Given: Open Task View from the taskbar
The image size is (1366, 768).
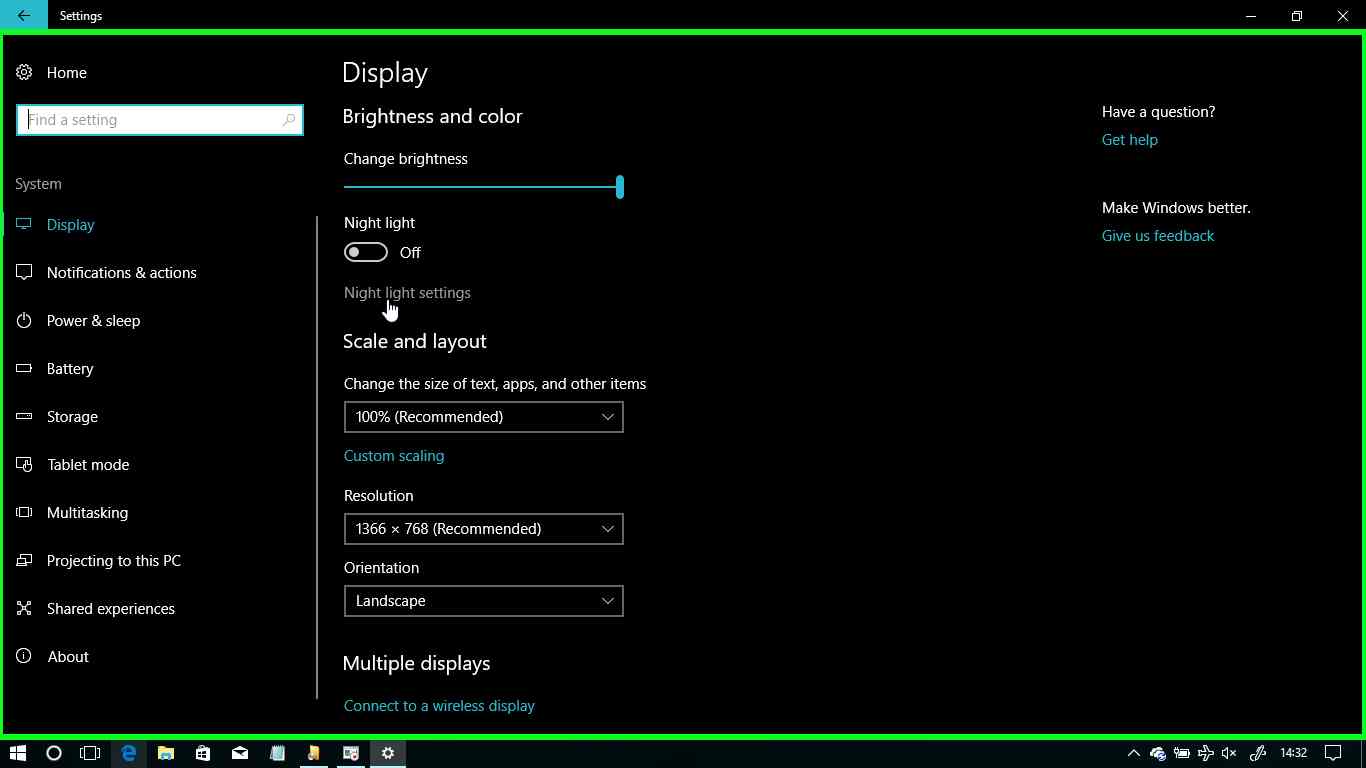Looking at the screenshot, I should (x=90, y=753).
